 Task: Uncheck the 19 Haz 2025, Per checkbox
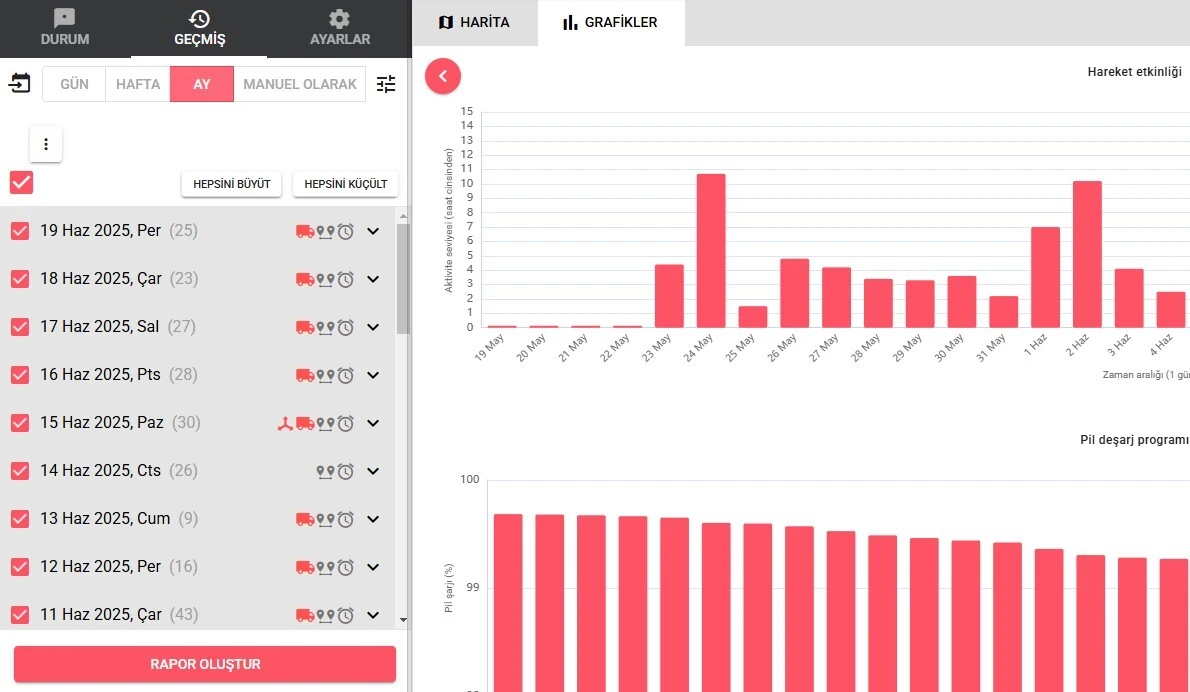pos(20,231)
